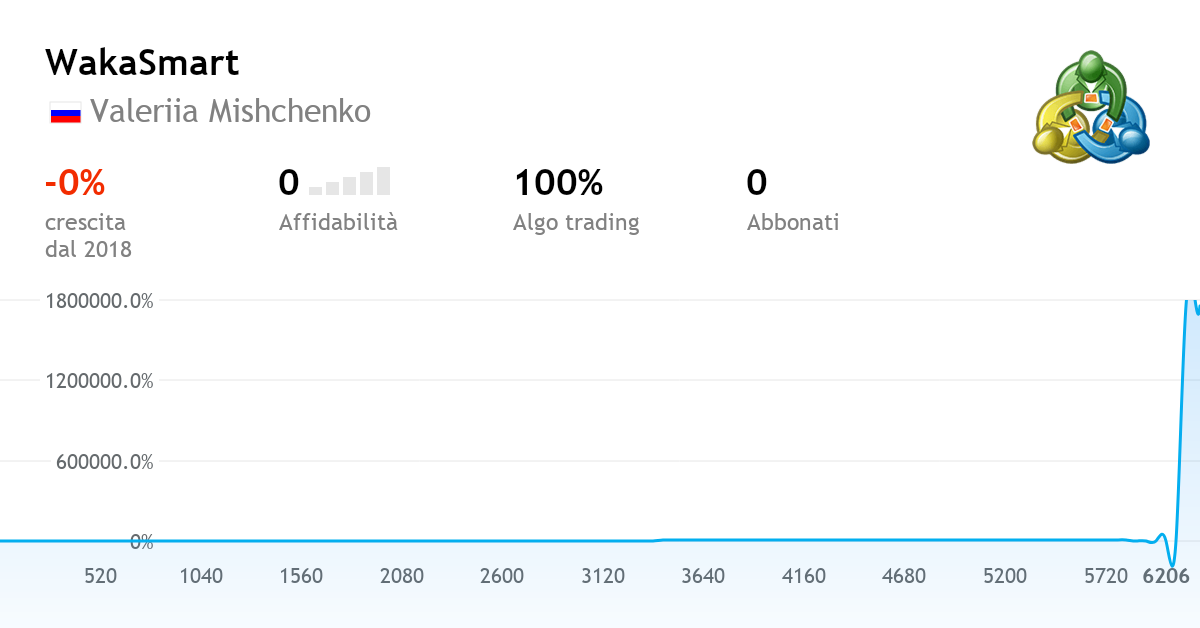This screenshot has height=628, width=1200.
Task: Click the 4160 tick on the x-axis
Action: 804,576
